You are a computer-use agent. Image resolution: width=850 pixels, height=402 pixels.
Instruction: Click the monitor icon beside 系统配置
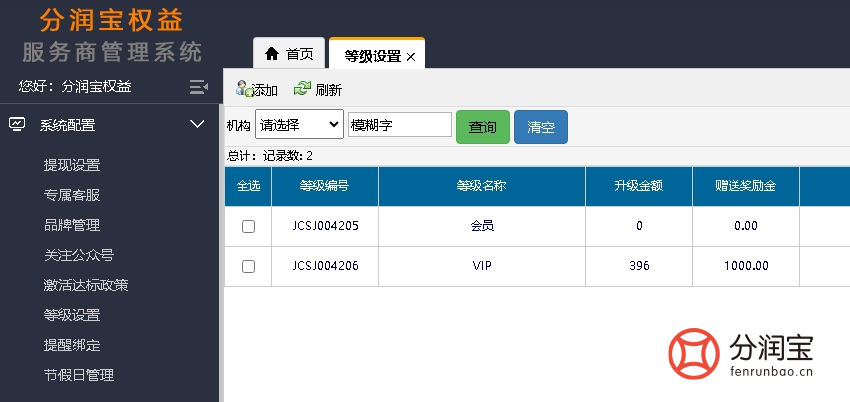click(17, 125)
